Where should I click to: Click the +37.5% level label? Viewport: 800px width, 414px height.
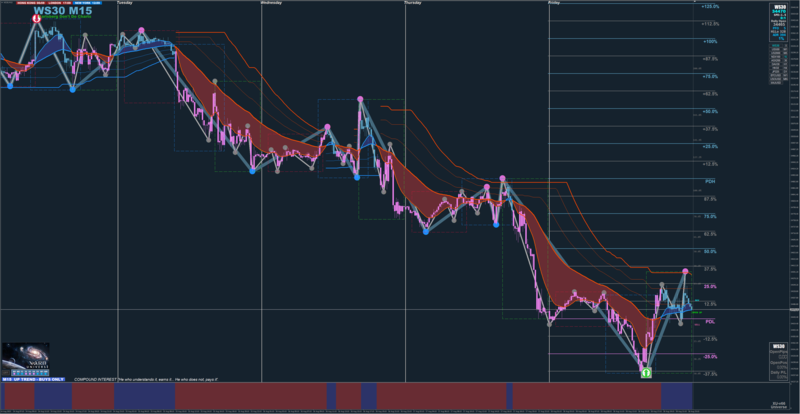click(x=710, y=129)
